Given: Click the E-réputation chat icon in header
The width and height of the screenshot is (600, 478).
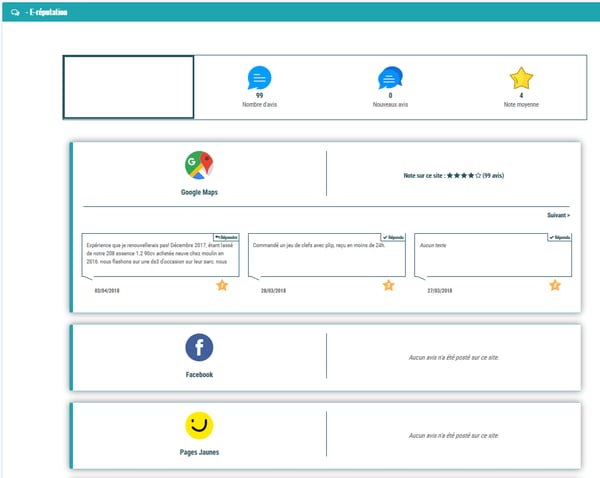Looking at the screenshot, I should pos(15,10).
